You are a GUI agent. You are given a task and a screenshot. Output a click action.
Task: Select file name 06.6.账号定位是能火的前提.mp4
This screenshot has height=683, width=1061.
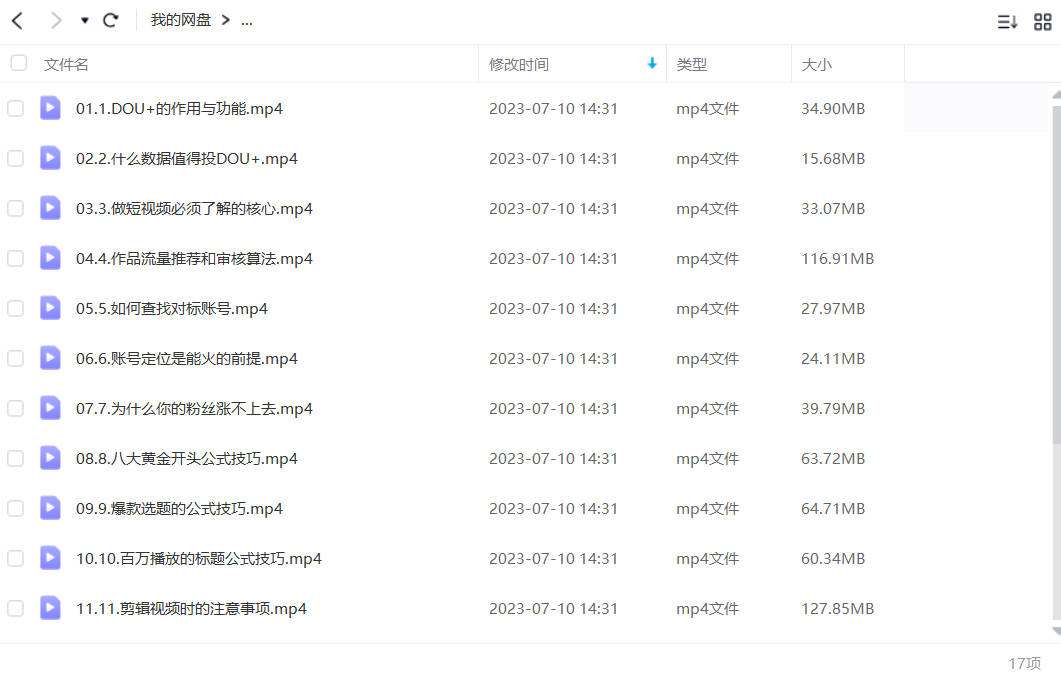point(187,358)
